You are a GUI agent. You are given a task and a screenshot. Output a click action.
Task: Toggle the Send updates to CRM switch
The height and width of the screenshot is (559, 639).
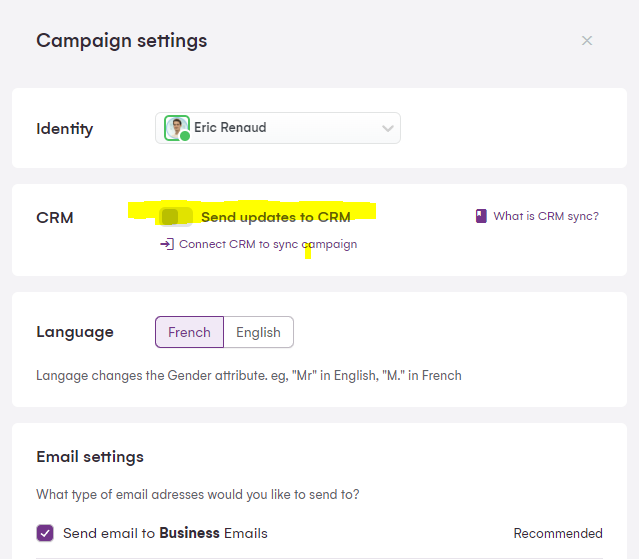(176, 217)
